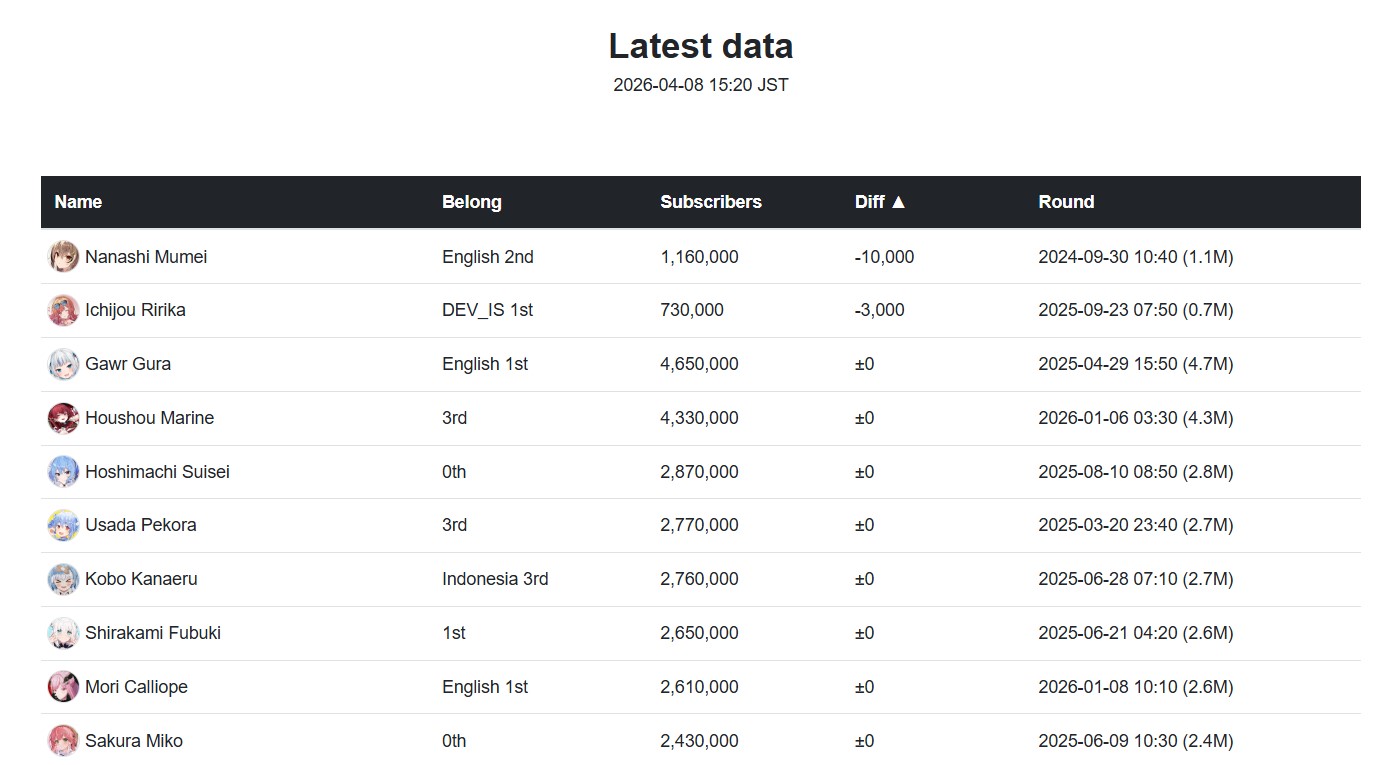The width and height of the screenshot is (1393, 765).
Task: Click Kobo Kanaeru's avatar icon
Action: point(63,579)
